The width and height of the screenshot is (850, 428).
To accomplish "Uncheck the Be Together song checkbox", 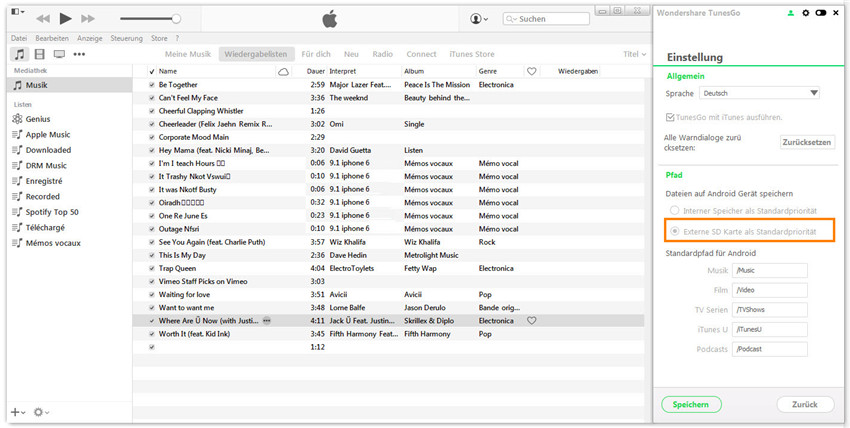I will coord(152,85).
